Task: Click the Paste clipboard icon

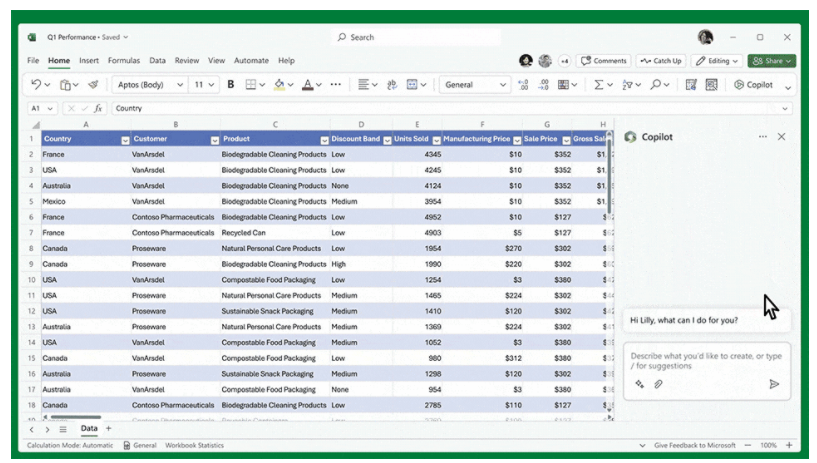Action: tap(65, 84)
